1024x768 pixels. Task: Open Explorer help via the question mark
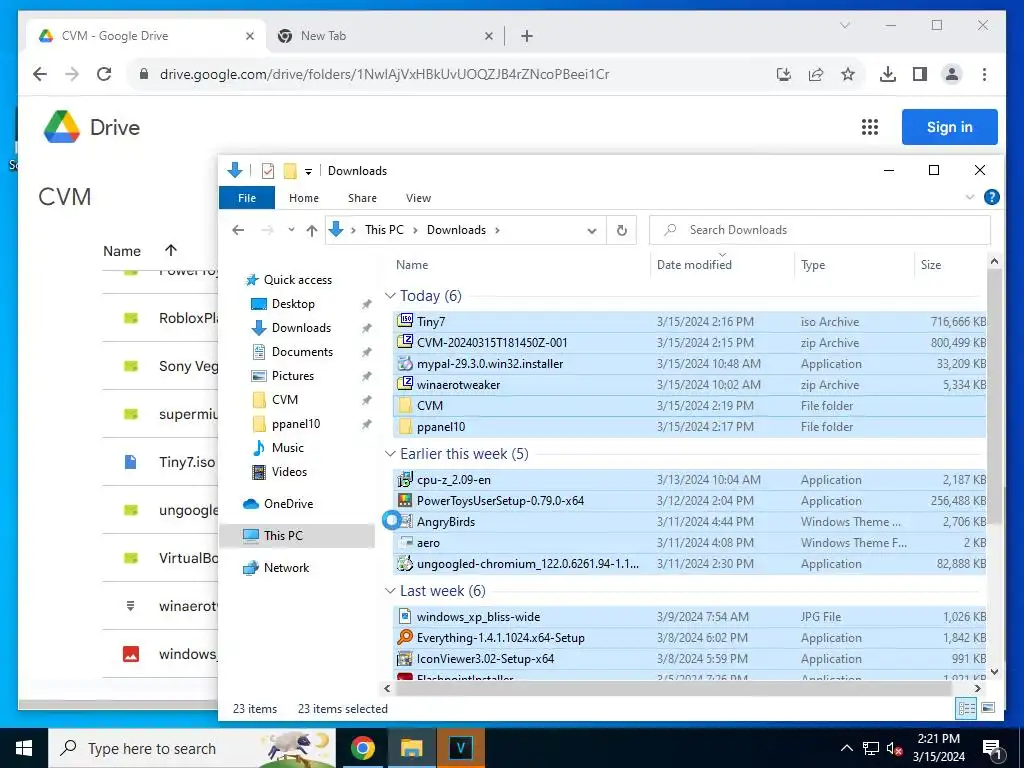(991, 197)
